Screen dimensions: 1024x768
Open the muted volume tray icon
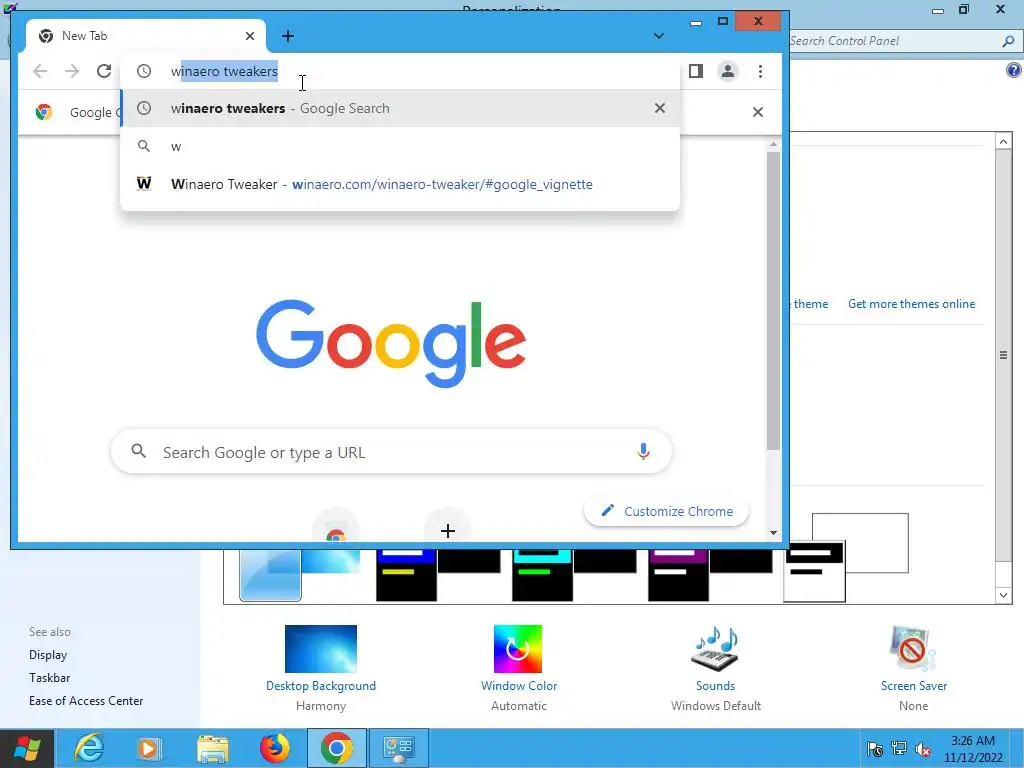(923, 748)
